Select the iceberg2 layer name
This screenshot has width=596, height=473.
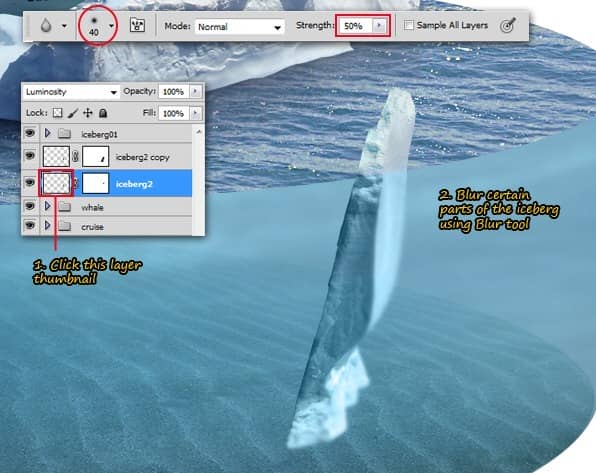point(134,184)
